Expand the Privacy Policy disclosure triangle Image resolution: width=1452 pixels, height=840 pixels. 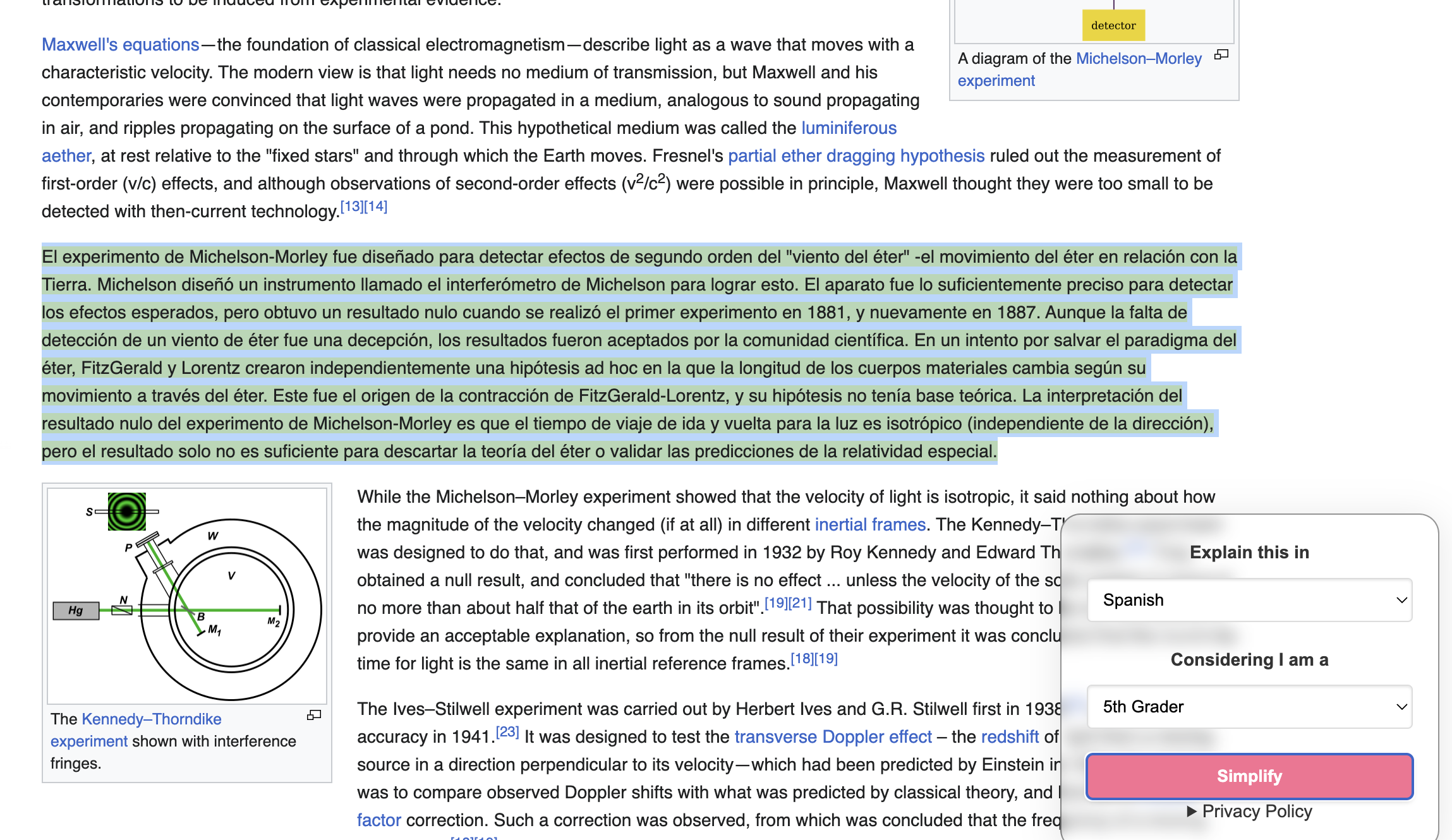(x=1192, y=812)
